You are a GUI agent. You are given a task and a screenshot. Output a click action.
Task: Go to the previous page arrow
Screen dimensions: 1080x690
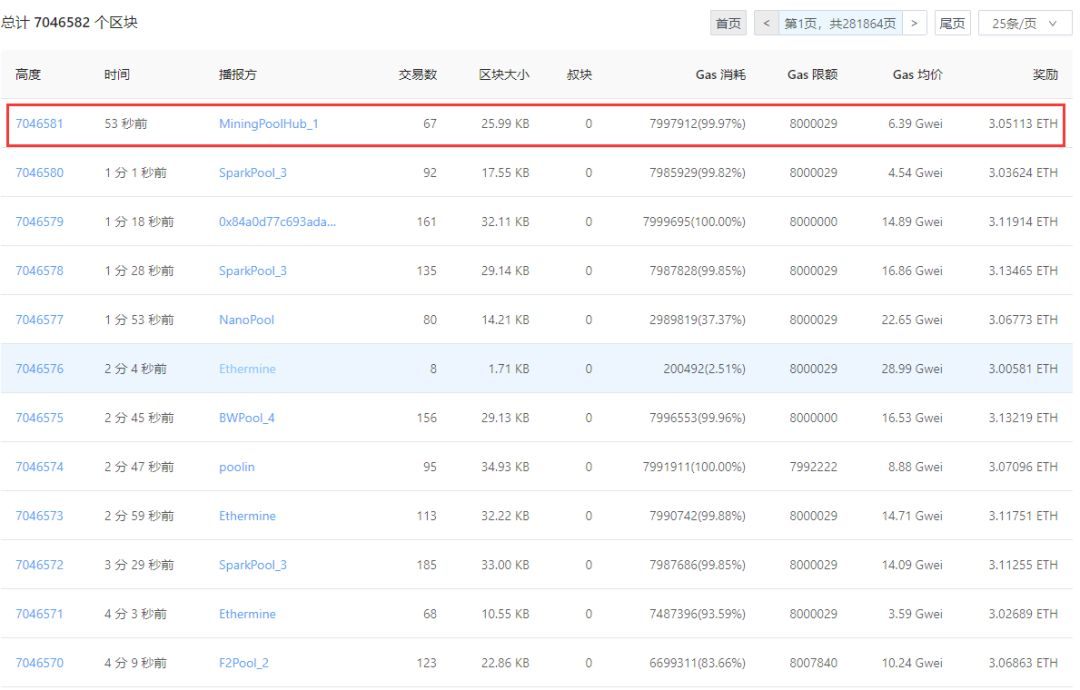[x=766, y=23]
